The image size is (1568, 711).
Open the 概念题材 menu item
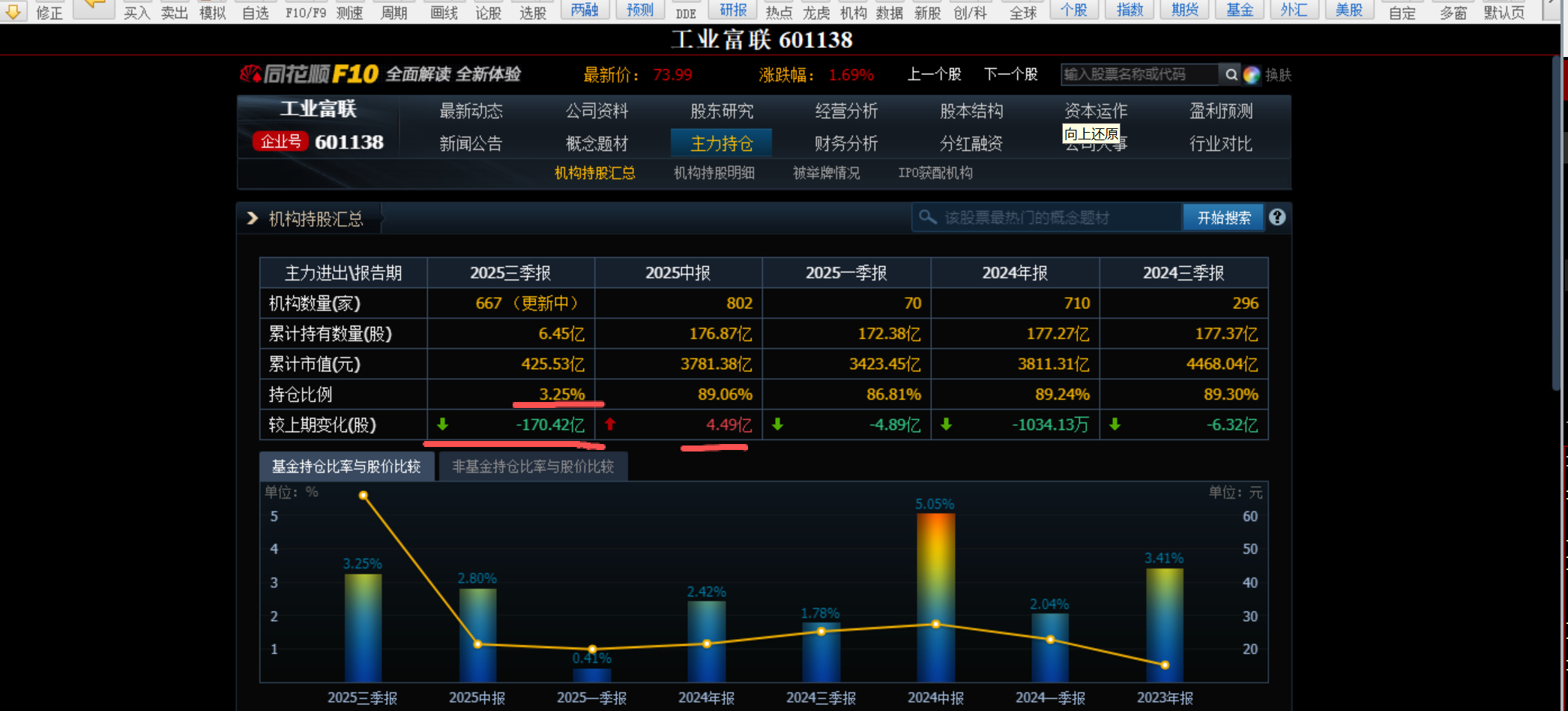(597, 143)
